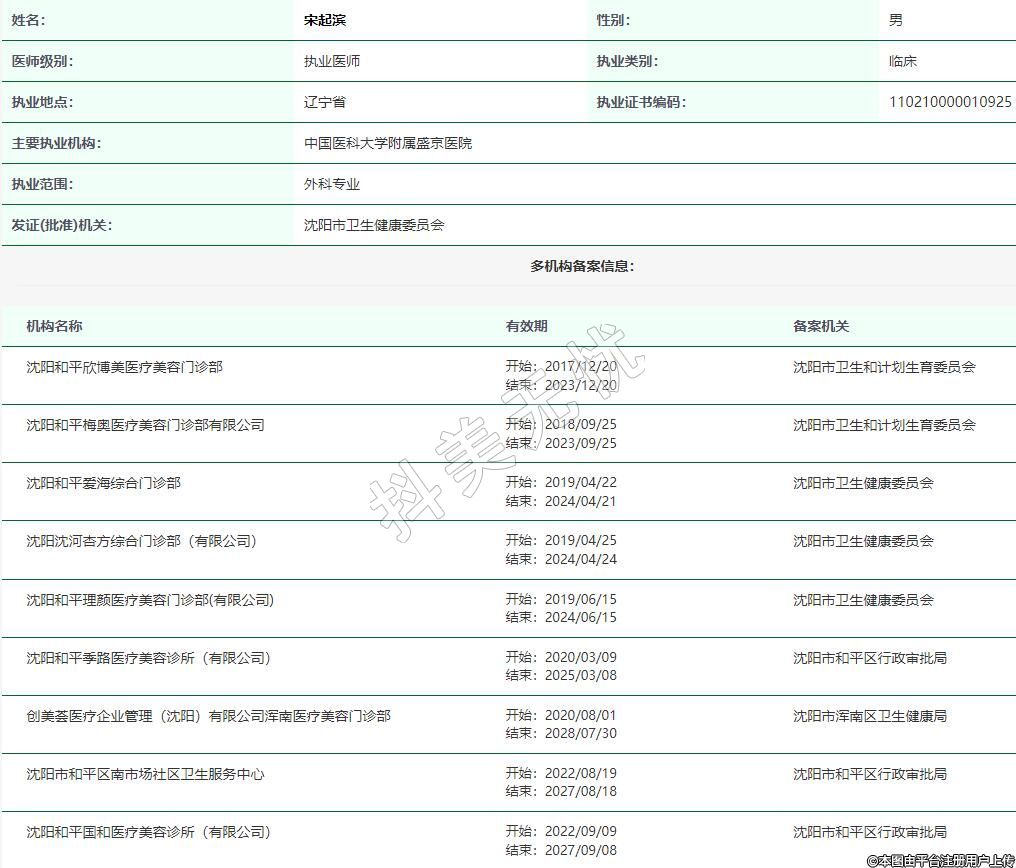The height and width of the screenshot is (868, 1016).
Task: Click the 外科专业 practice scope value
Action: [332, 184]
